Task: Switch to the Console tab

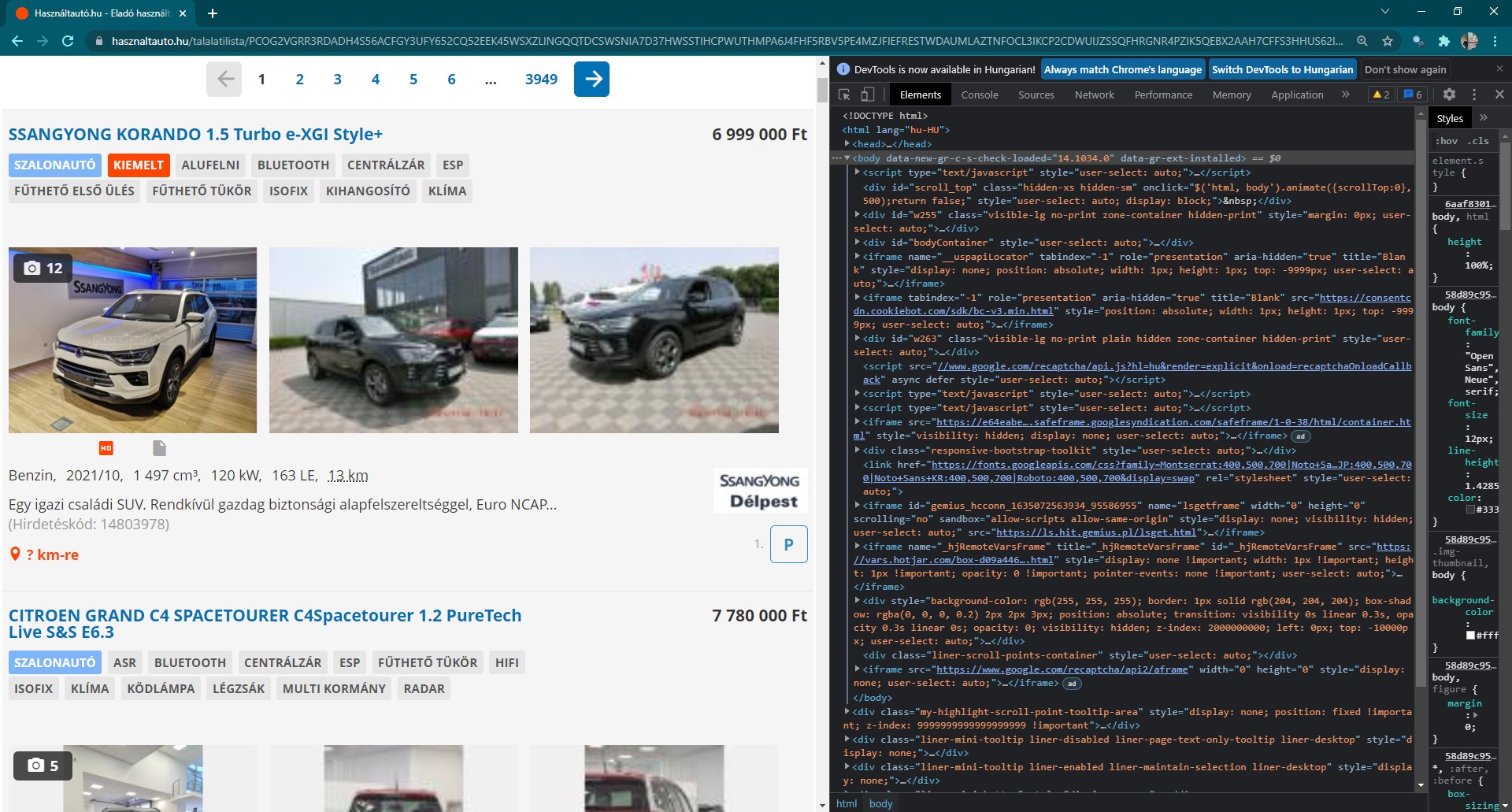Action: pos(980,95)
